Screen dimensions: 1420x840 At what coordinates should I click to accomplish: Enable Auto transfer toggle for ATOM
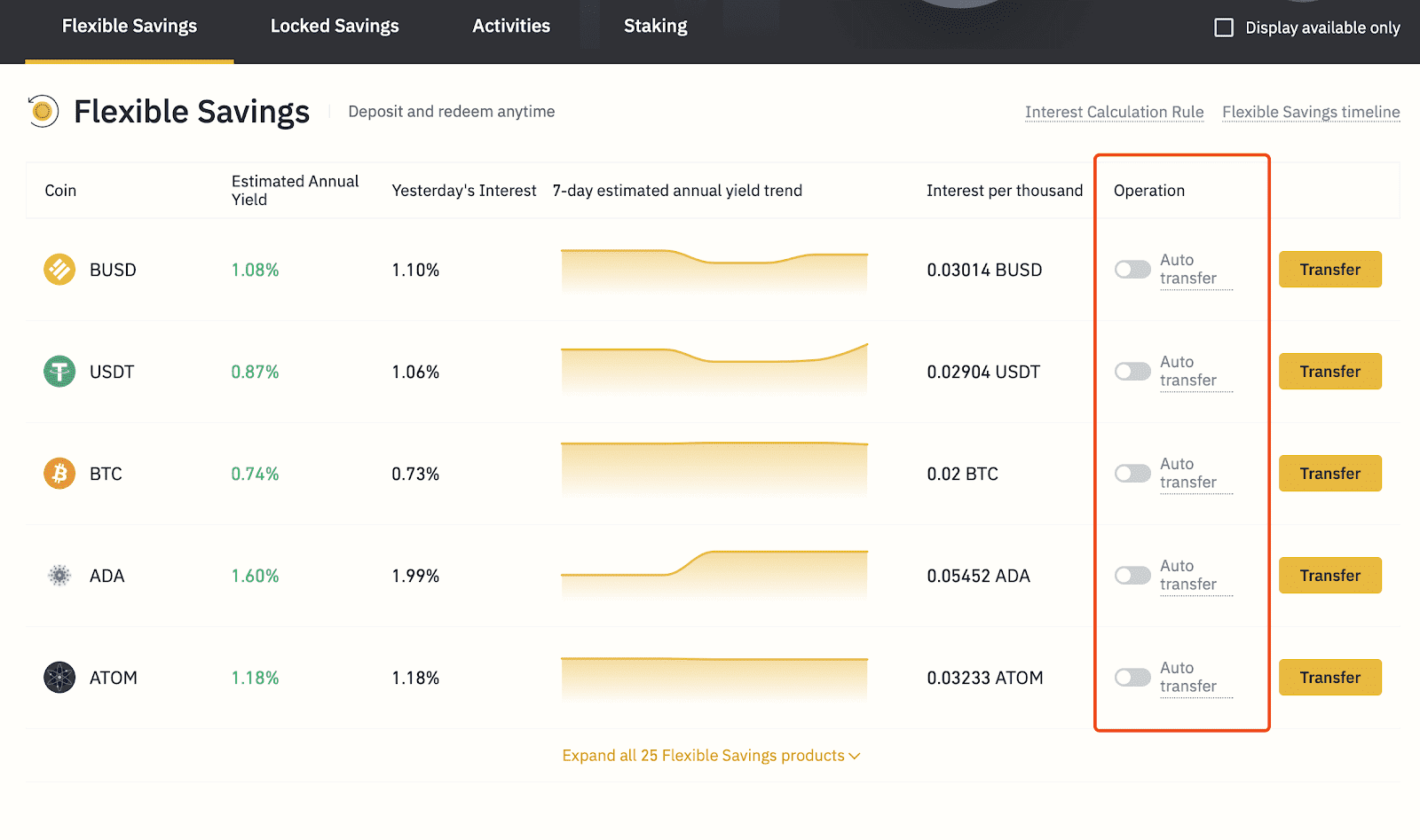pyautogui.click(x=1132, y=677)
